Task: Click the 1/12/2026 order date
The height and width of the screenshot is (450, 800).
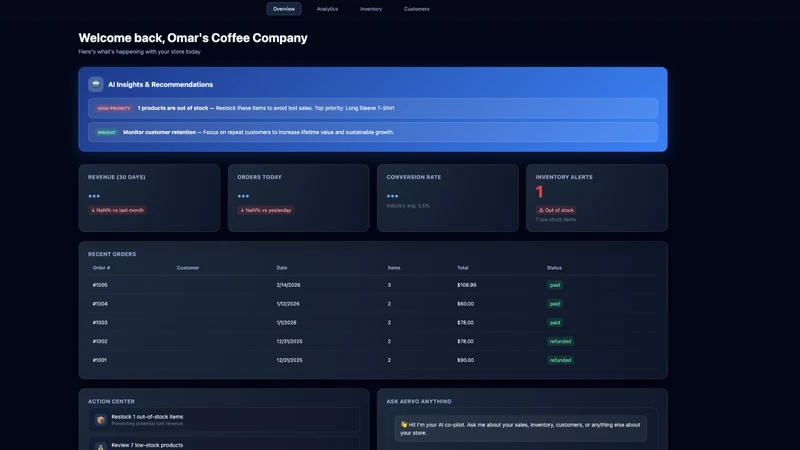Action: coord(288,304)
